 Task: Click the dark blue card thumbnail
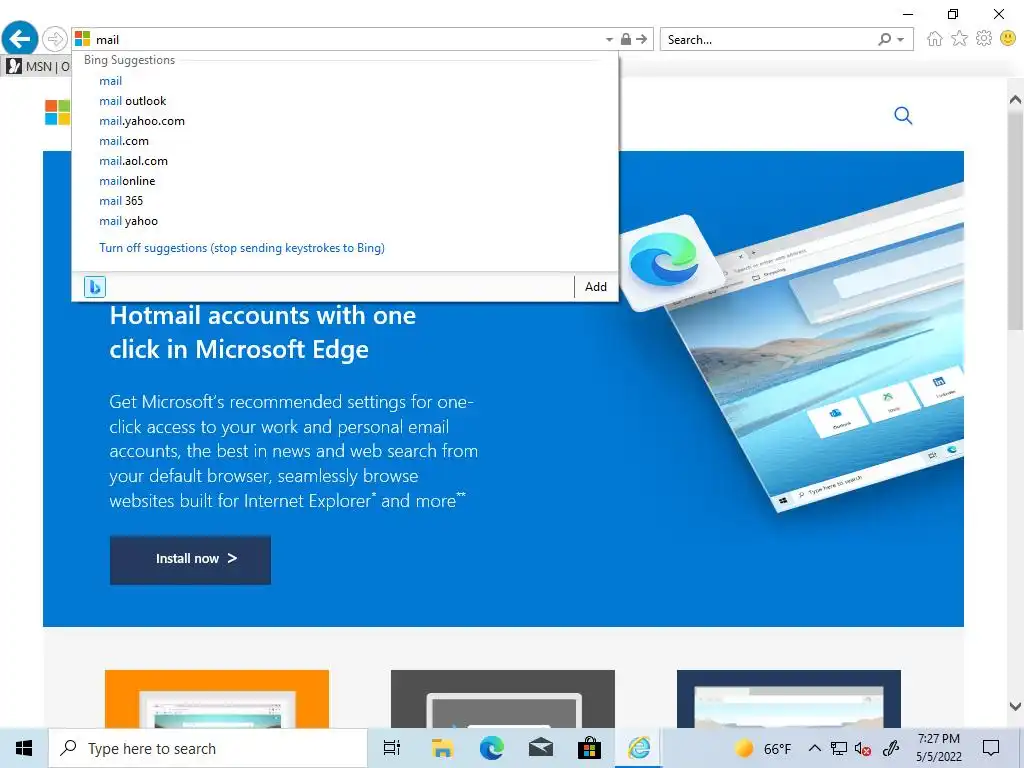[789, 699]
